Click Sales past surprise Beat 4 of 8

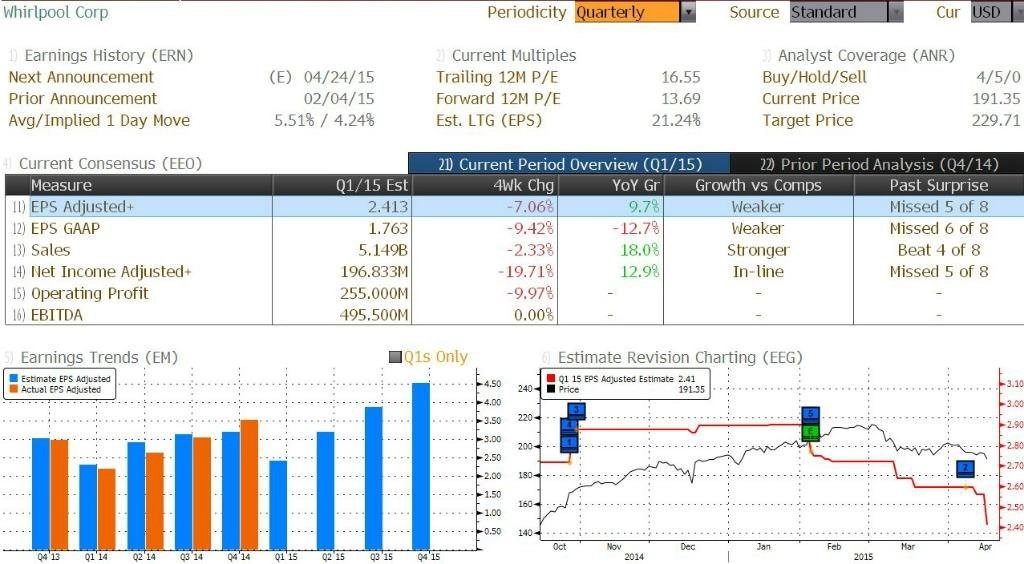coord(939,250)
